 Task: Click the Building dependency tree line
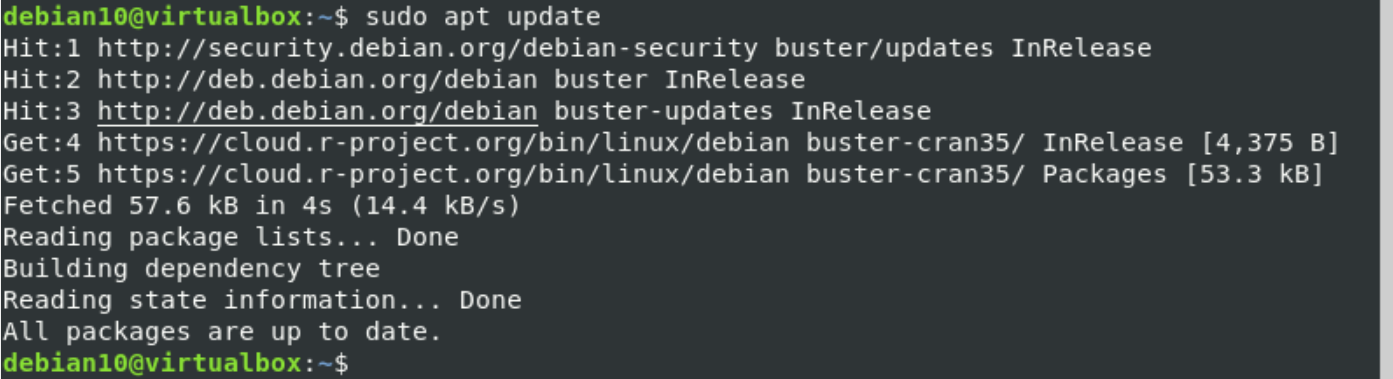click(192, 269)
